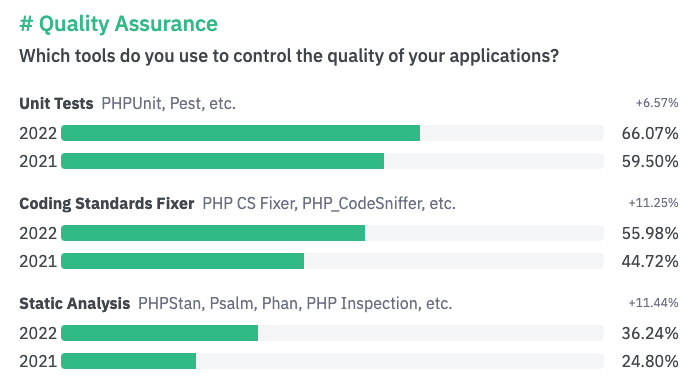Click the survey question about quality tools
Viewport: 697px width, 378px height.
tap(289, 56)
